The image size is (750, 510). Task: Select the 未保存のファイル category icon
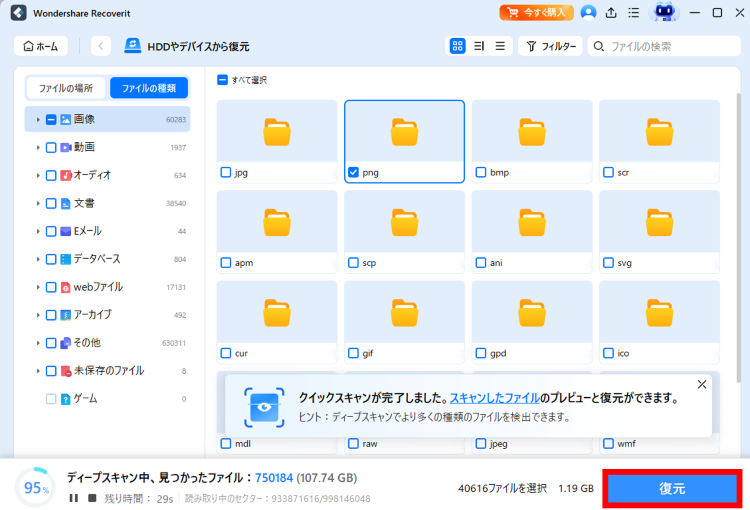tap(66, 371)
